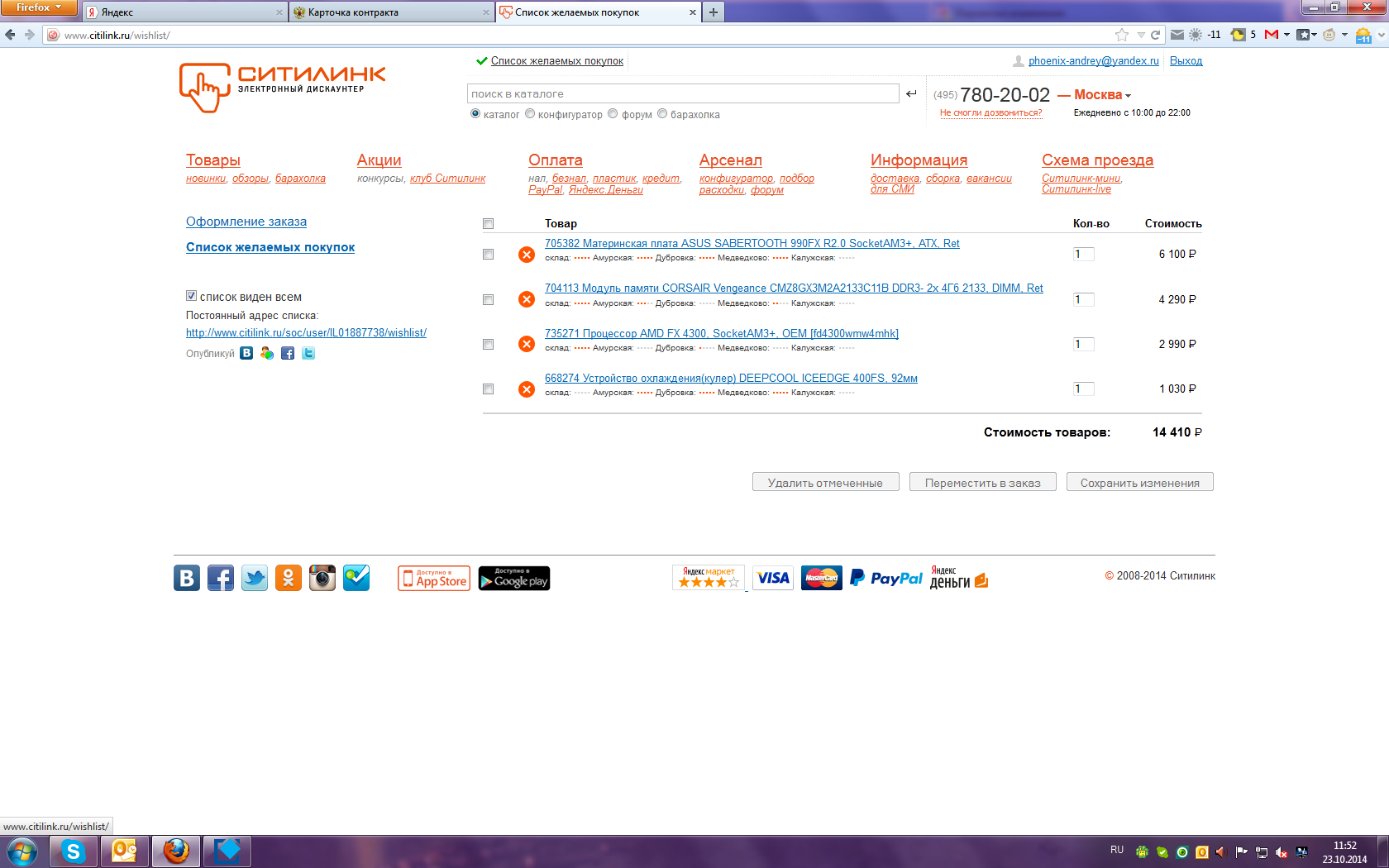Log out via 'Выход' link
This screenshot has width=1389, height=868.
click(1186, 61)
